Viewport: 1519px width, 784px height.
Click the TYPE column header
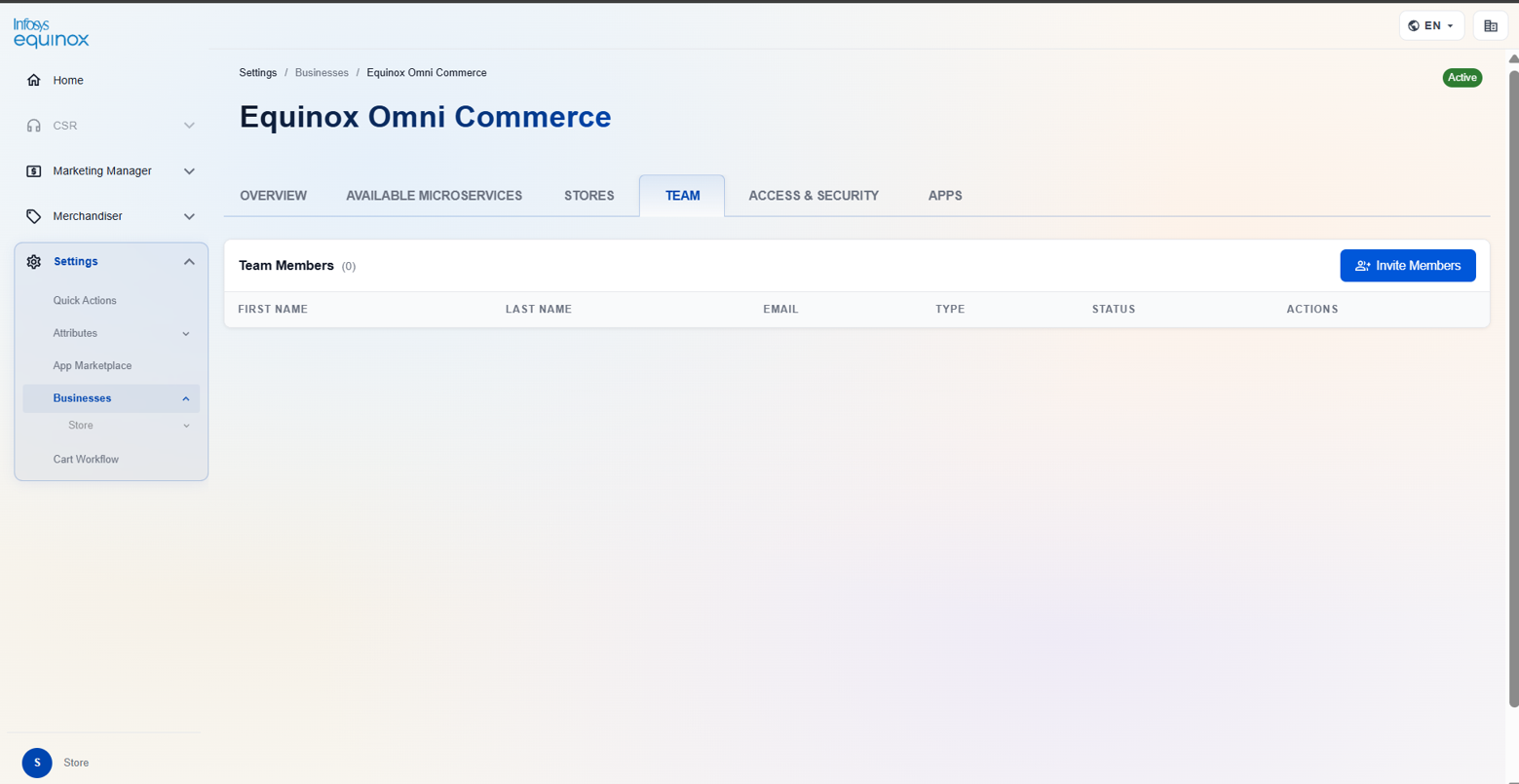tap(950, 310)
